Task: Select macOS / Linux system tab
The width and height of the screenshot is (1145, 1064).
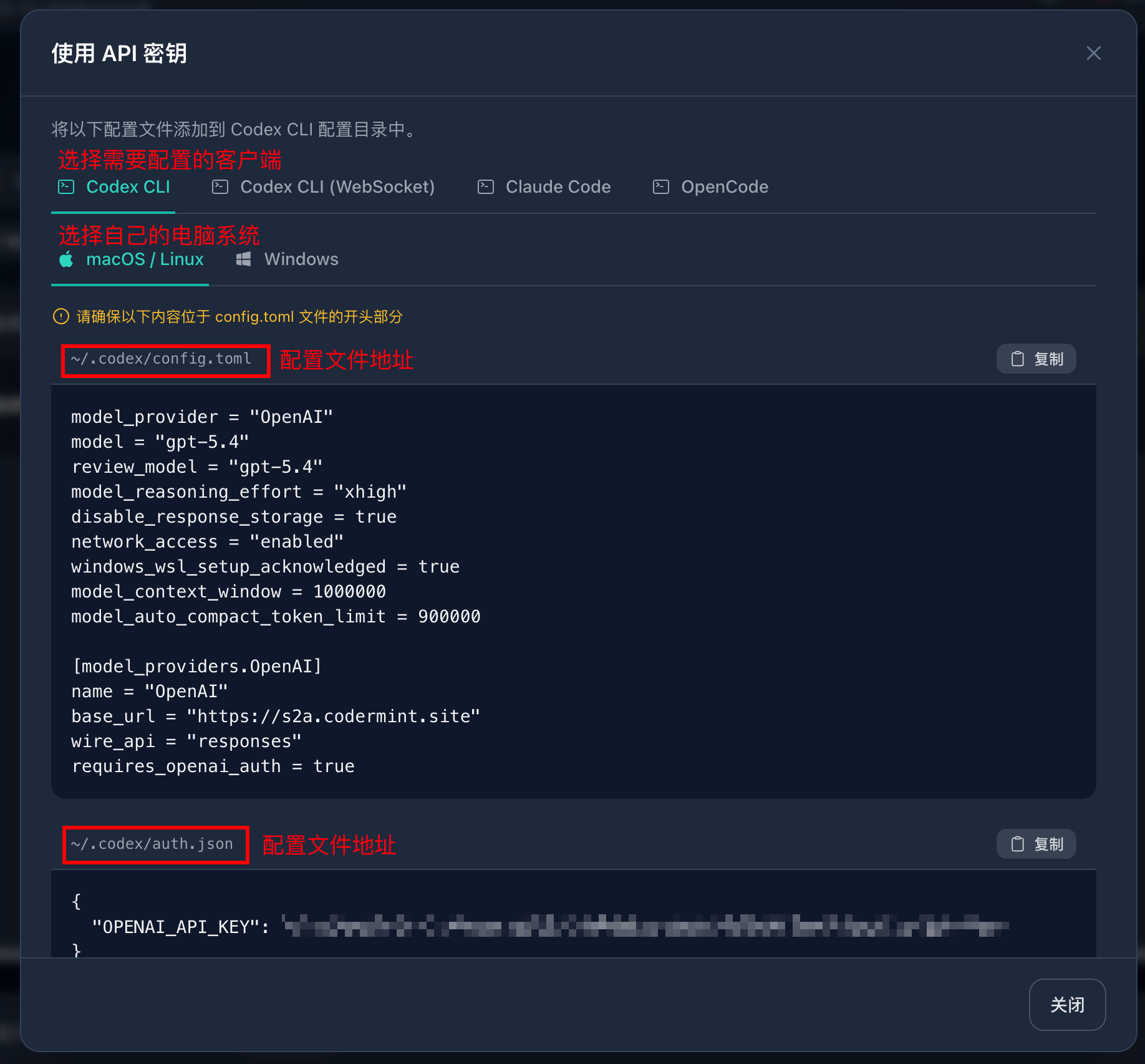Action: [x=130, y=259]
